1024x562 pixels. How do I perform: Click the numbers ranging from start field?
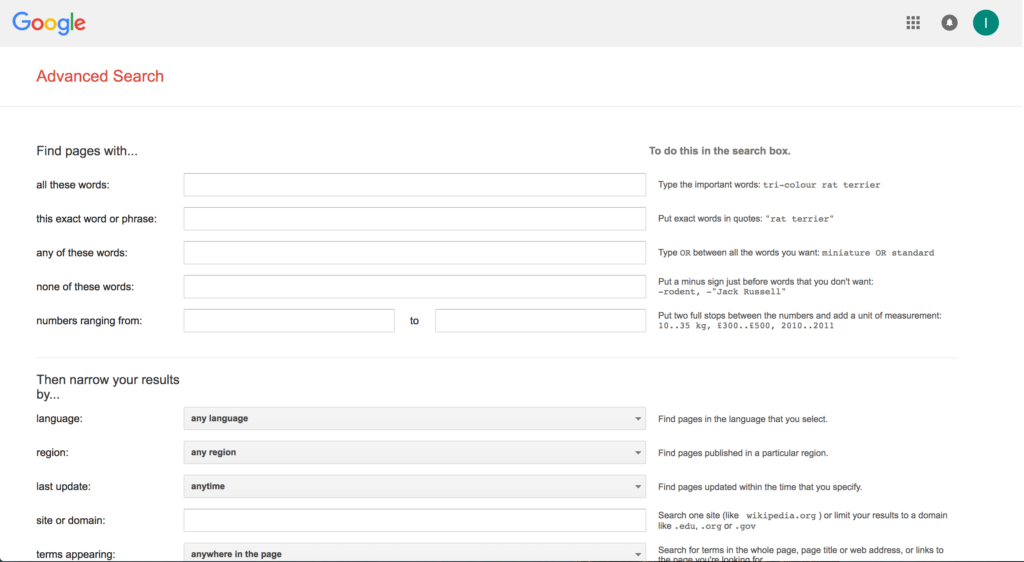pyautogui.click(x=289, y=321)
